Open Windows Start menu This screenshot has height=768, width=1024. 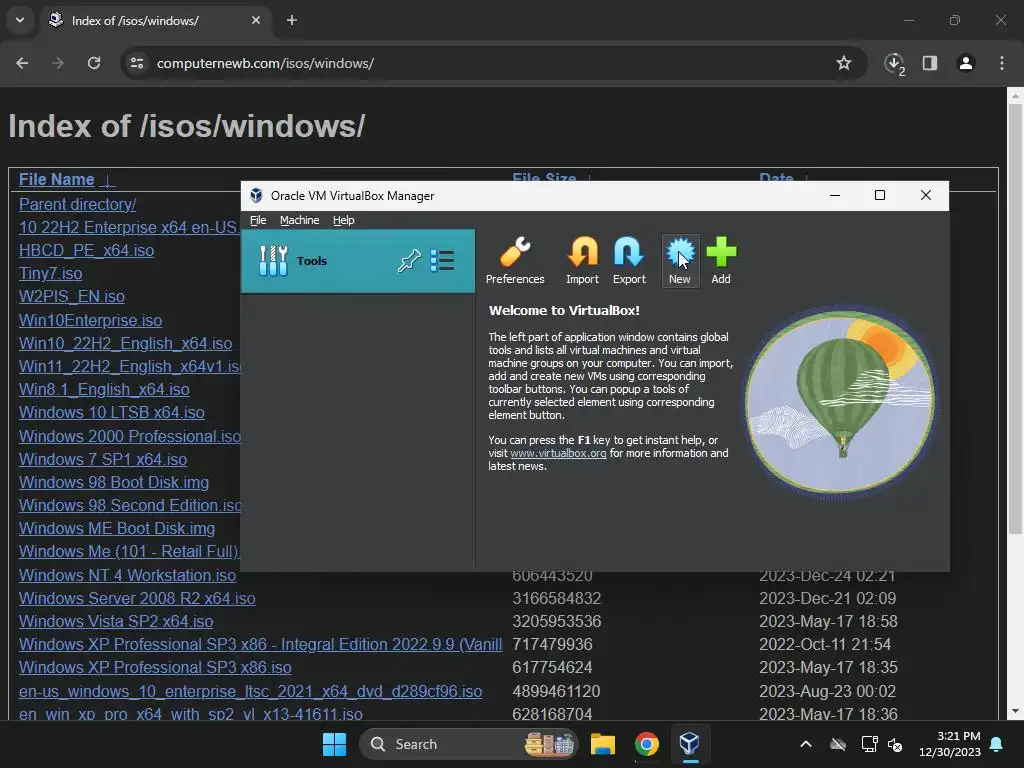(334, 744)
